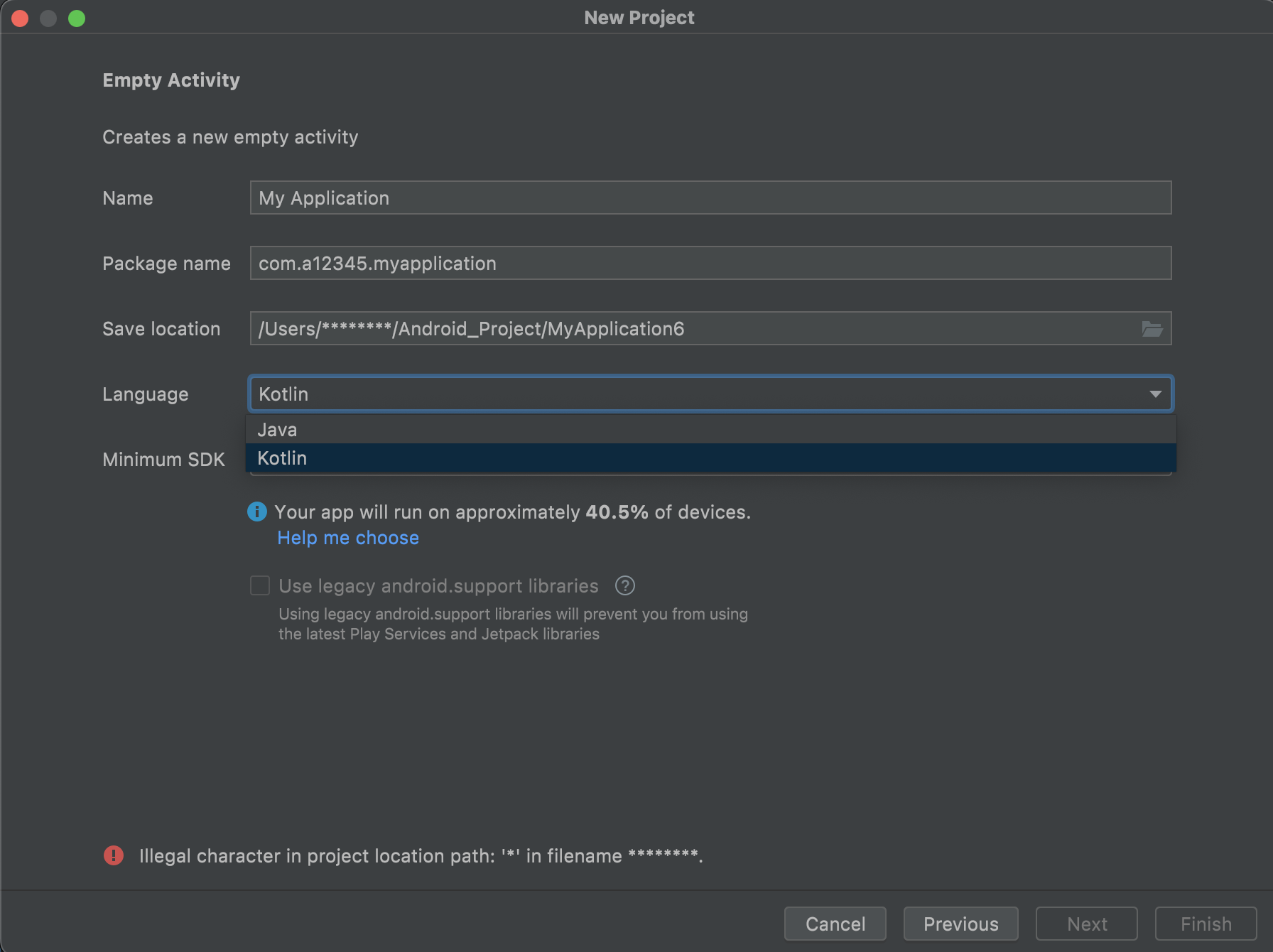The height and width of the screenshot is (952, 1273).
Task: Click the Language combo box field
Action: [696, 394]
